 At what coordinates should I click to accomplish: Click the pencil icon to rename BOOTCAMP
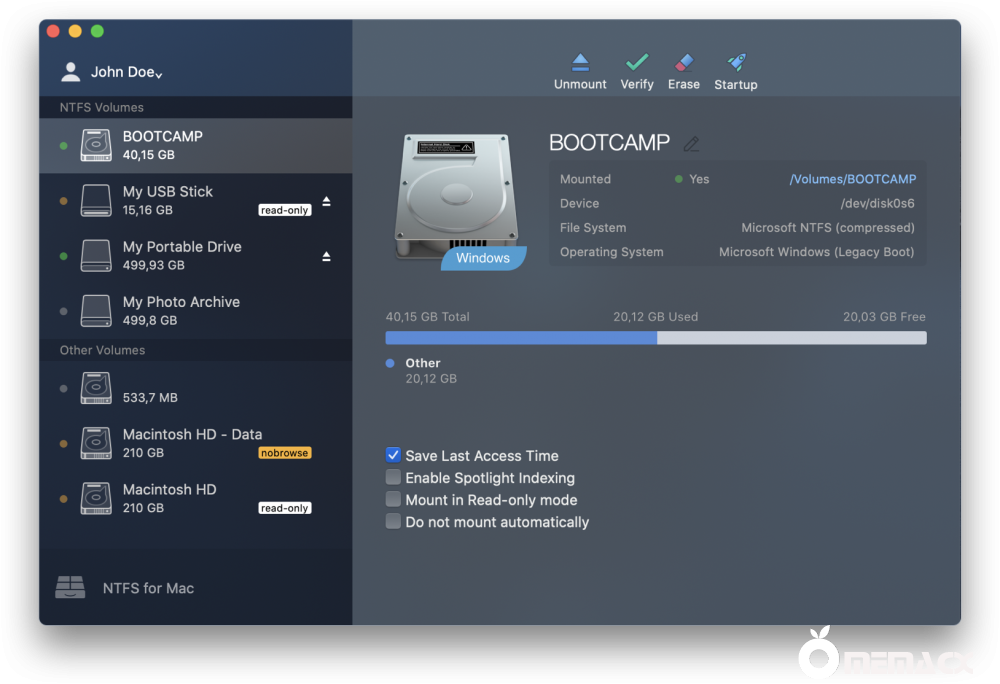point(691,144)
